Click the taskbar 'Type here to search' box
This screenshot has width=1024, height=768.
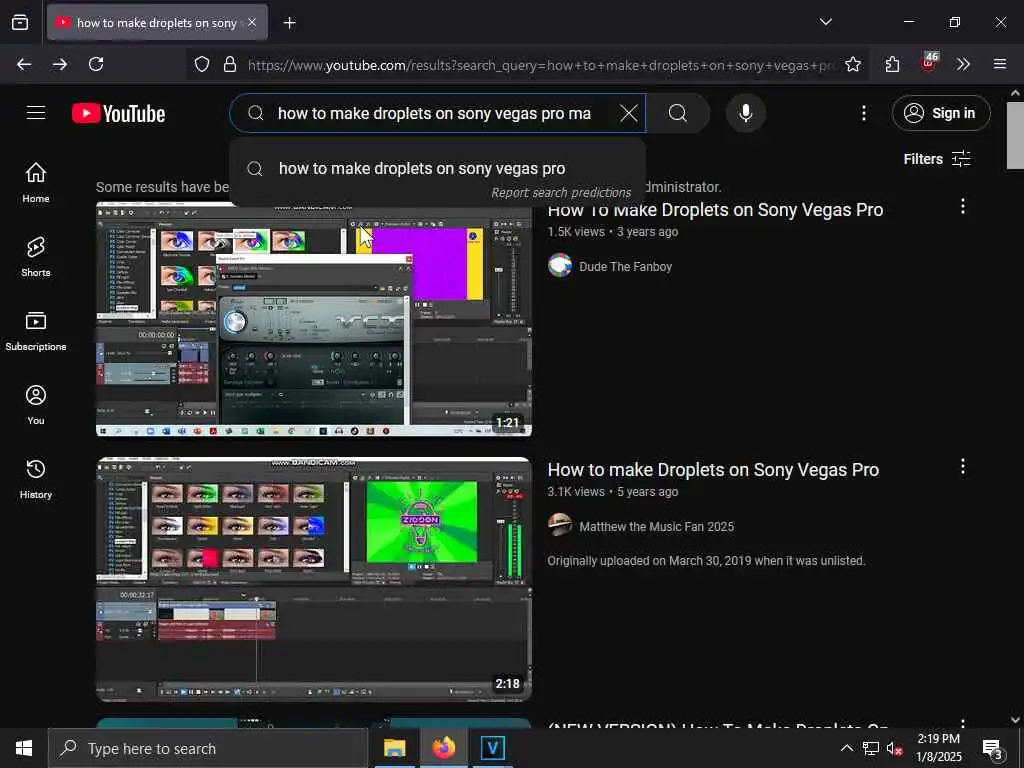[208, 748]
